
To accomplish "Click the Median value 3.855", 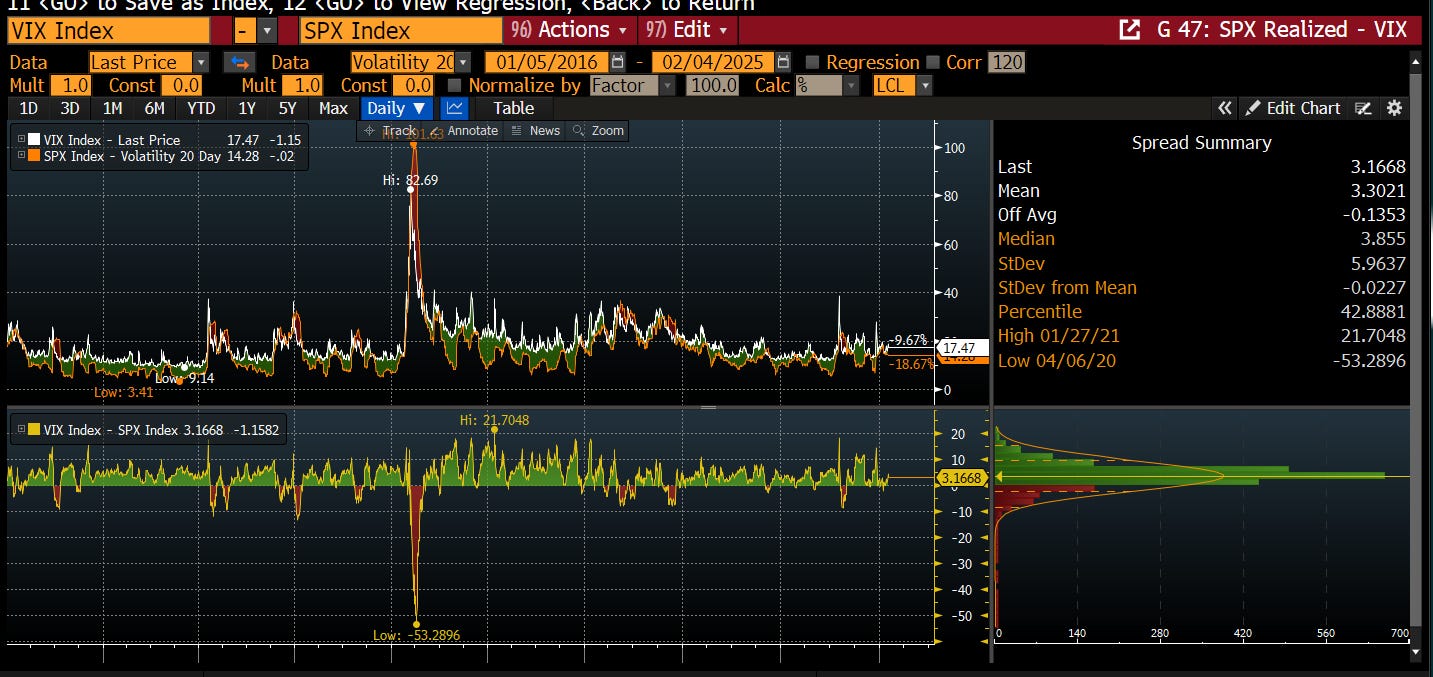I will (x=1381, y=239).
